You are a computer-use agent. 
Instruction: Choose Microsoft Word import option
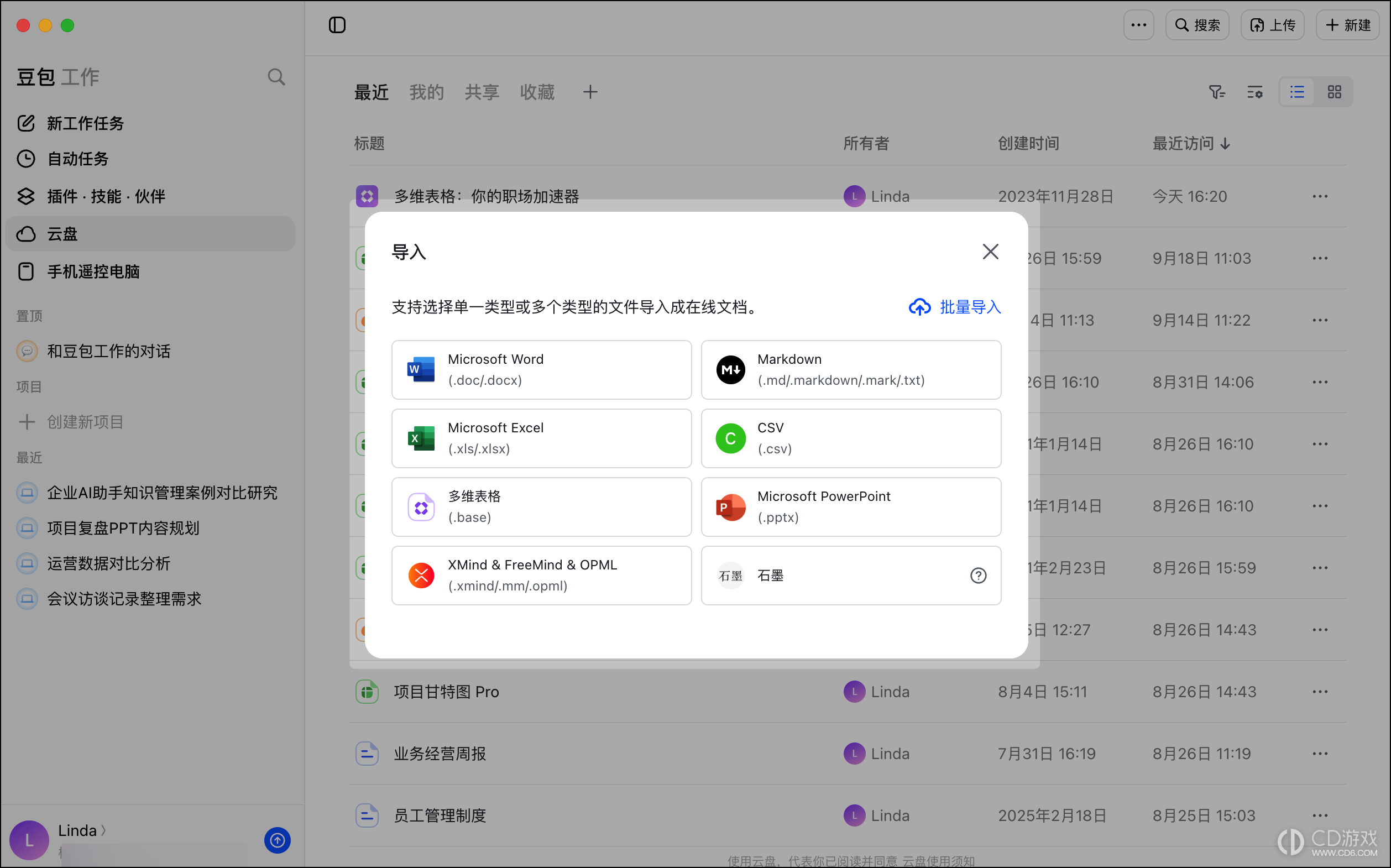[x=541, y=370]
